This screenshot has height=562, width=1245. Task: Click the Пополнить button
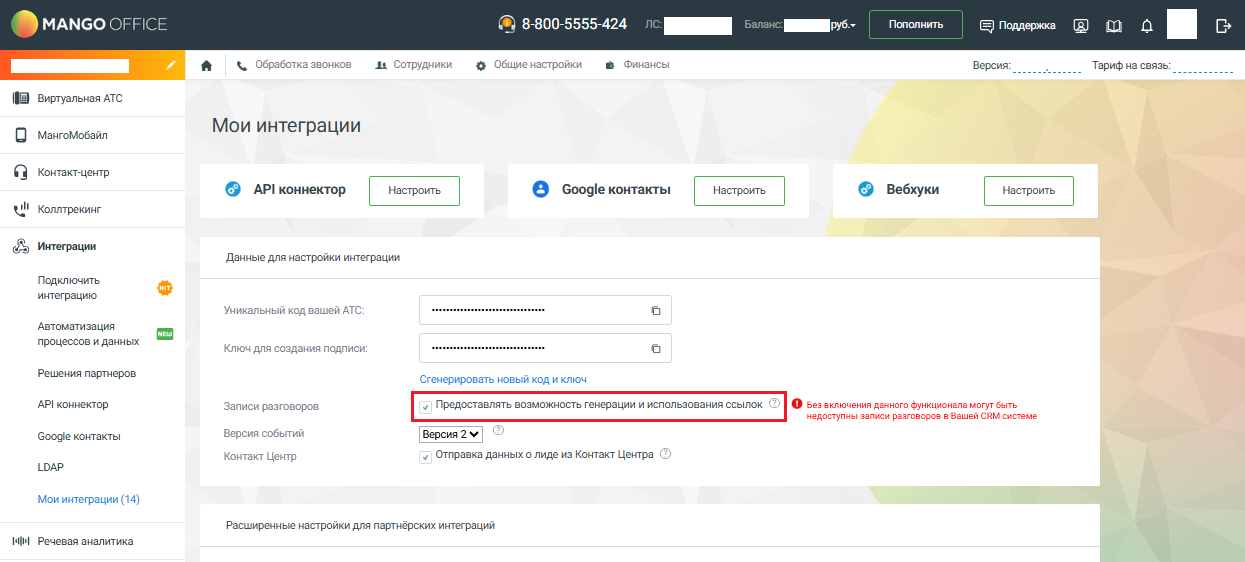[915, 25]
